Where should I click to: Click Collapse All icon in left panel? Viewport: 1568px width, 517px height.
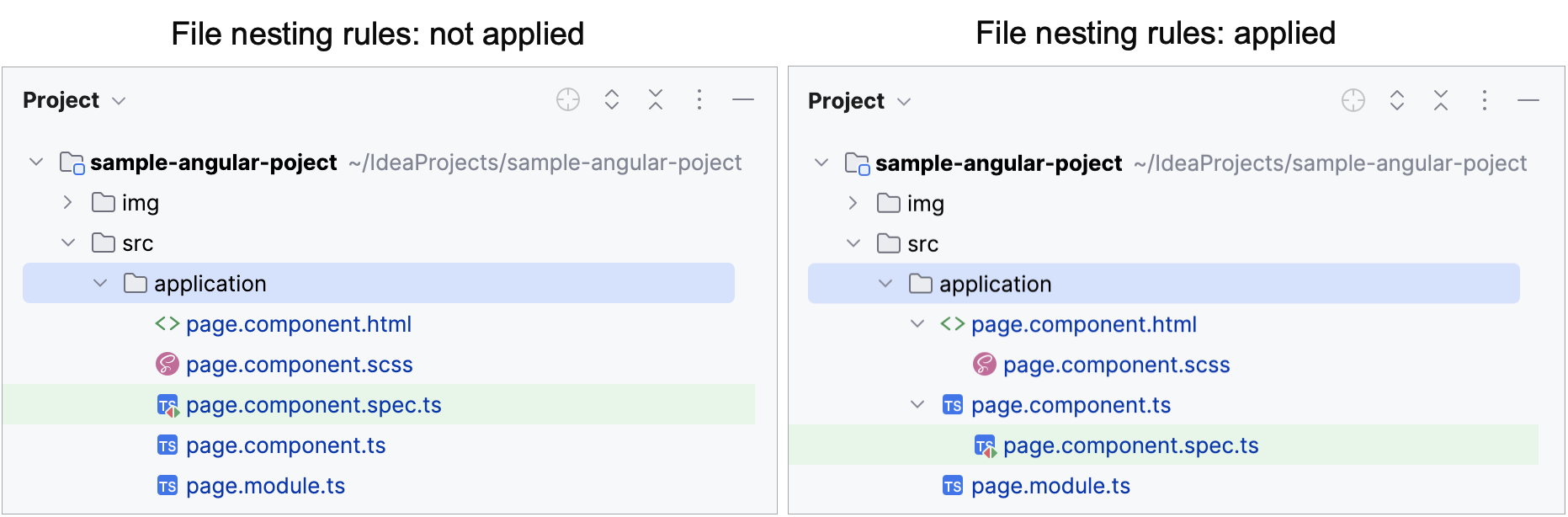coord(656,100)
